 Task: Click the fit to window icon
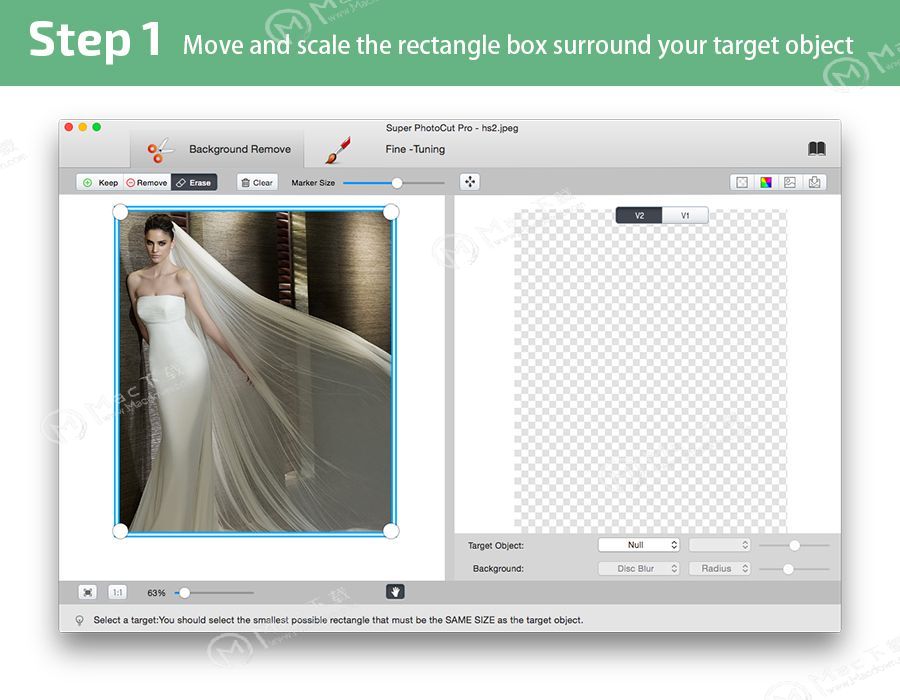tap(88, 592)
